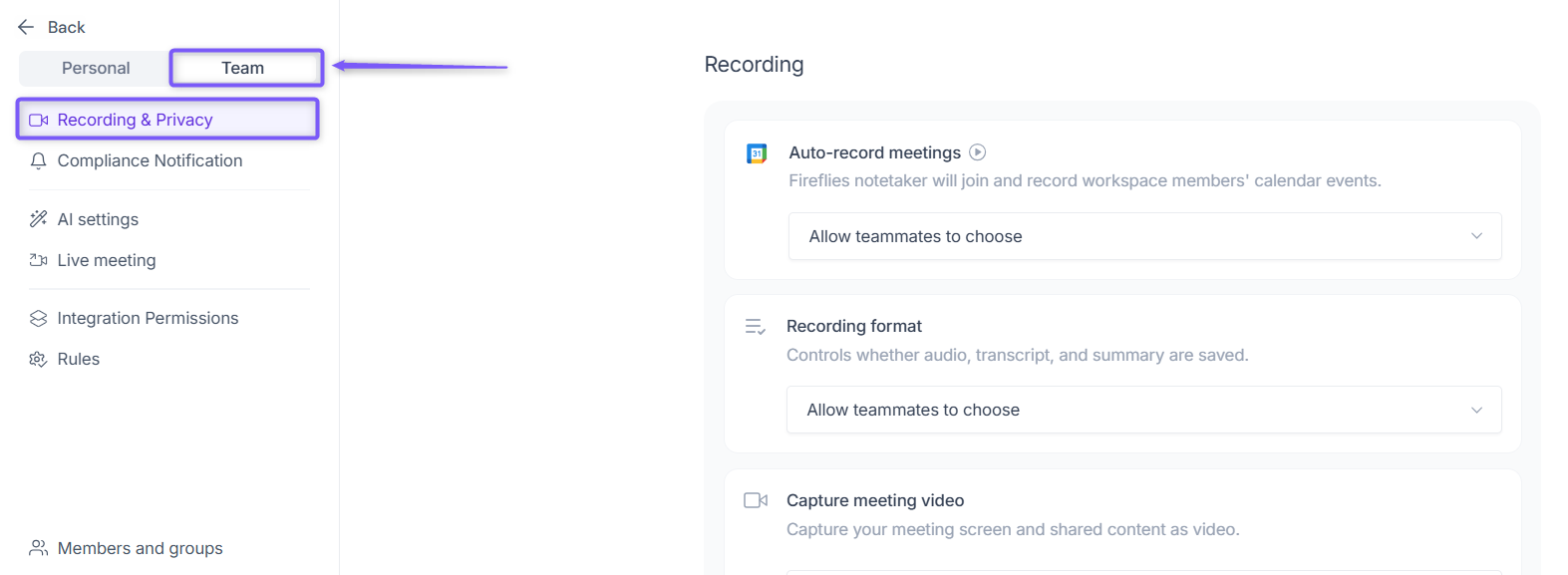Click the Fireflies notetaker description text

1085,180
